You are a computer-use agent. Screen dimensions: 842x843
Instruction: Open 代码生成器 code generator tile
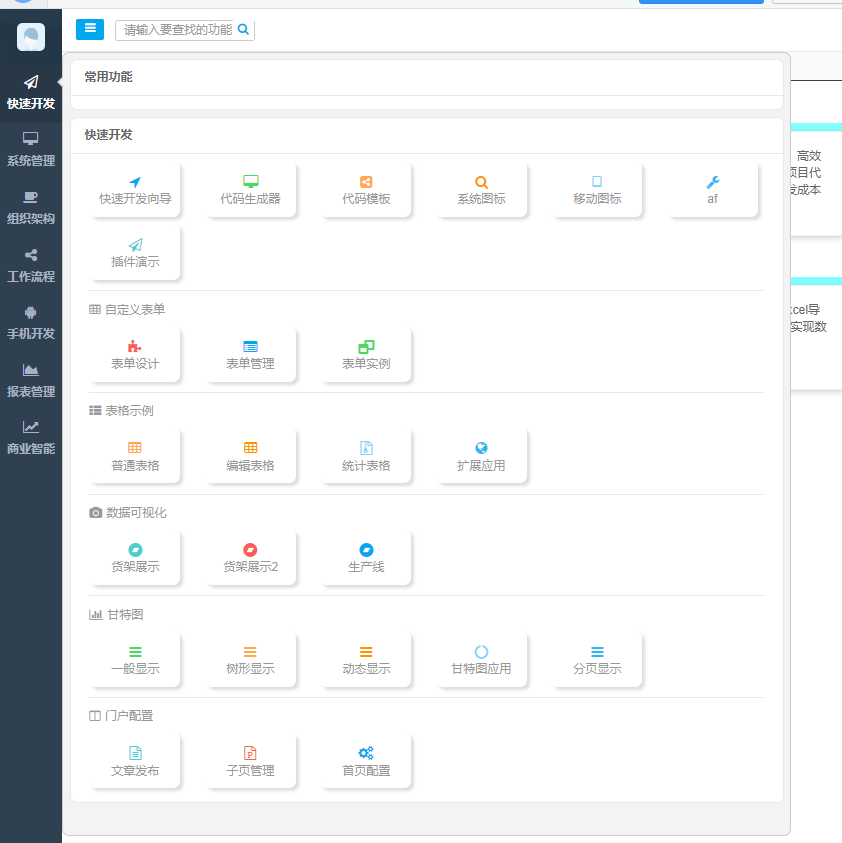click(251, 190)
